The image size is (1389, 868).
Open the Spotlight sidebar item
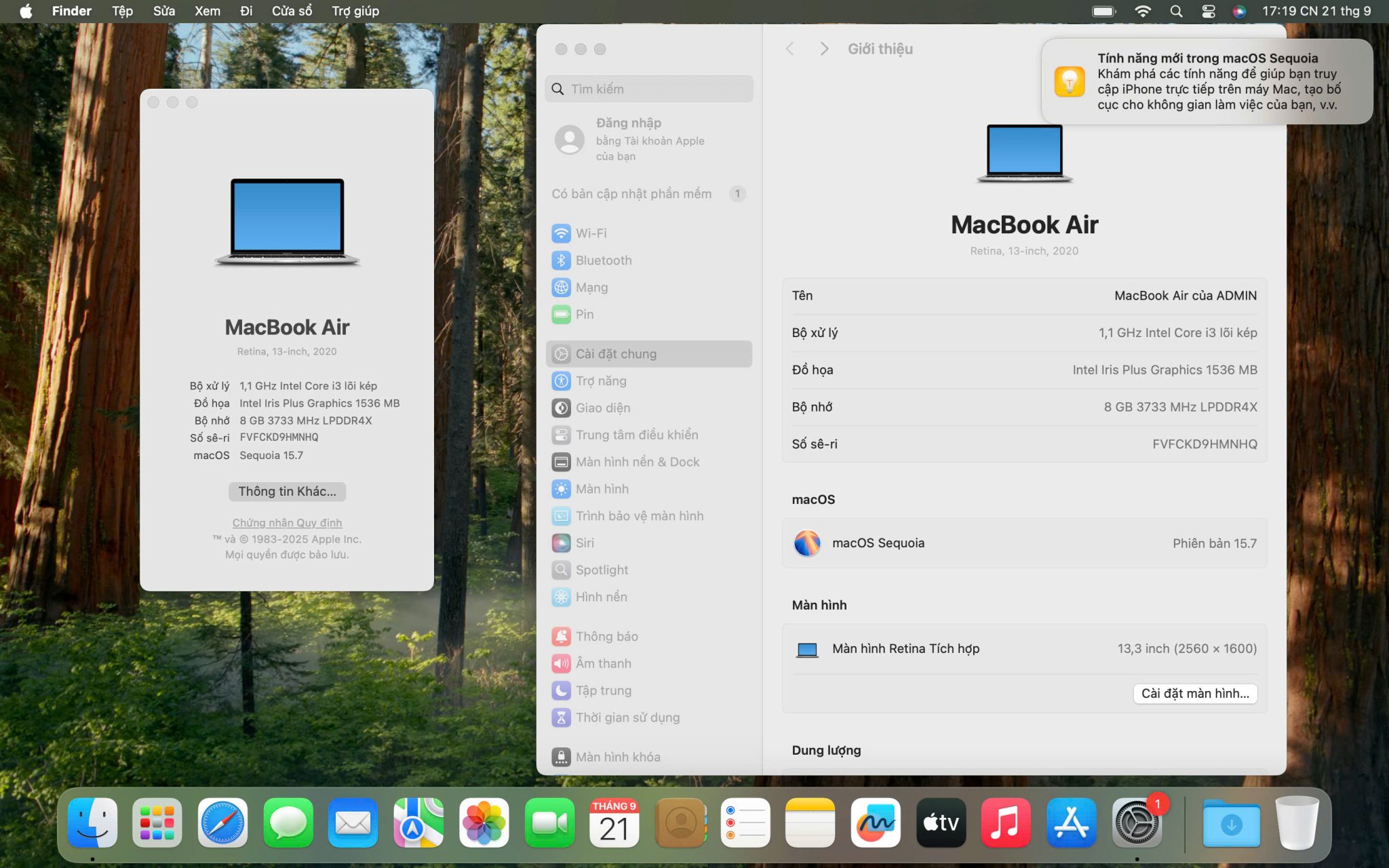[602, 570]
